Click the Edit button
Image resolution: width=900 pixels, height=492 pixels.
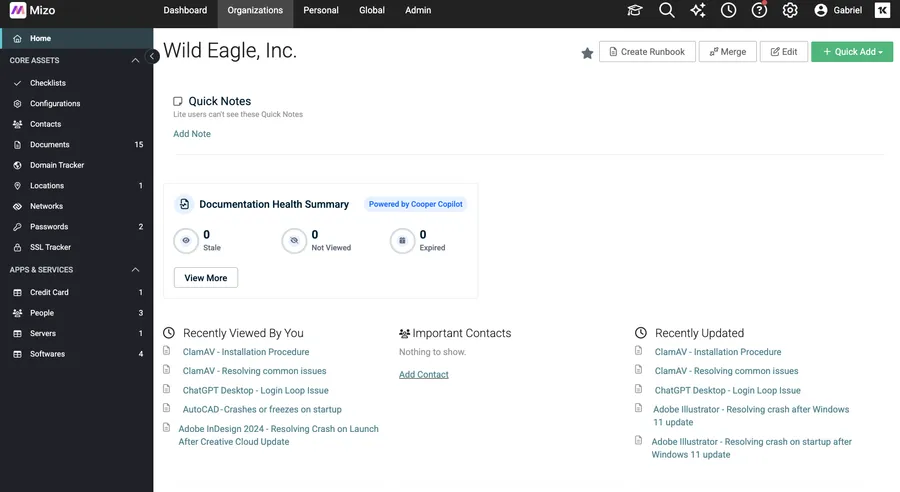coord(783,52)
